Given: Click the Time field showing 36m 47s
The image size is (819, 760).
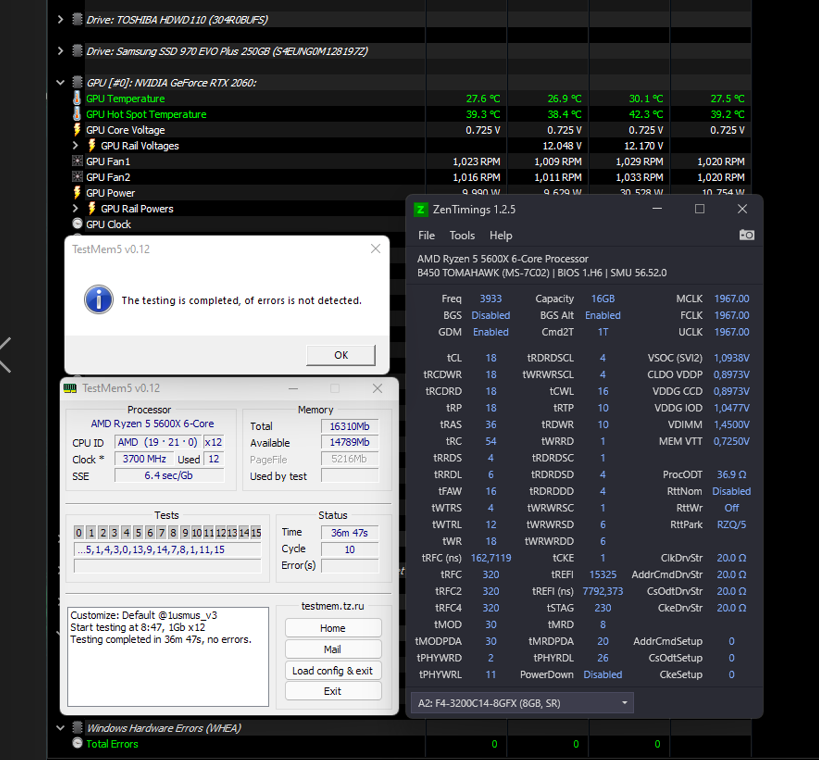Looking at the screenshot, I should [x=349, y=533].
